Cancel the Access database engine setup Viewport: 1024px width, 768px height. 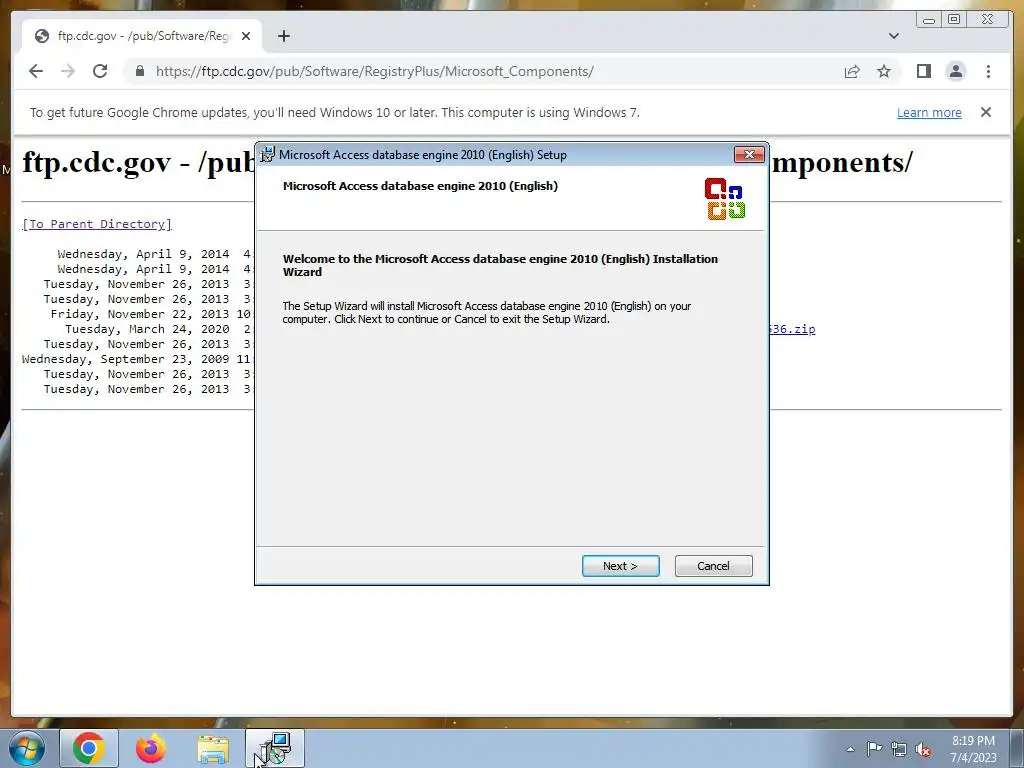[x=713, y=566]
